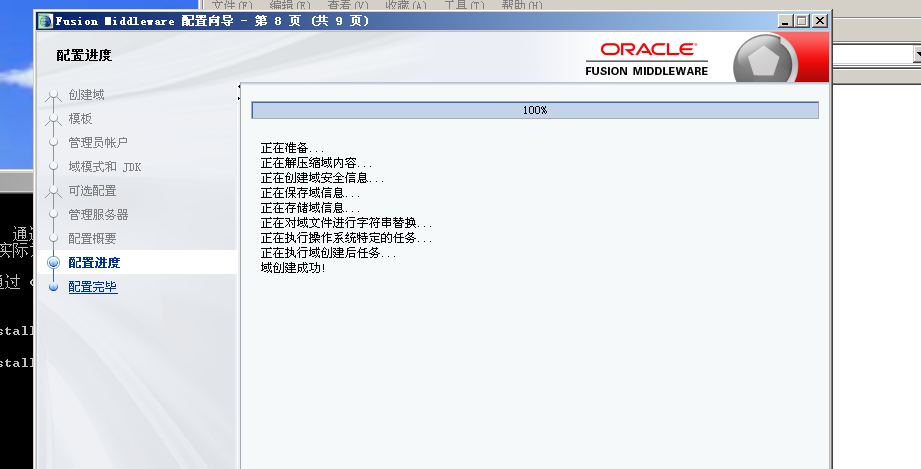Click the wizard title 第 8 页 (共 9 页)
Screen dimensions: 921x469
[x=312, y=21]
